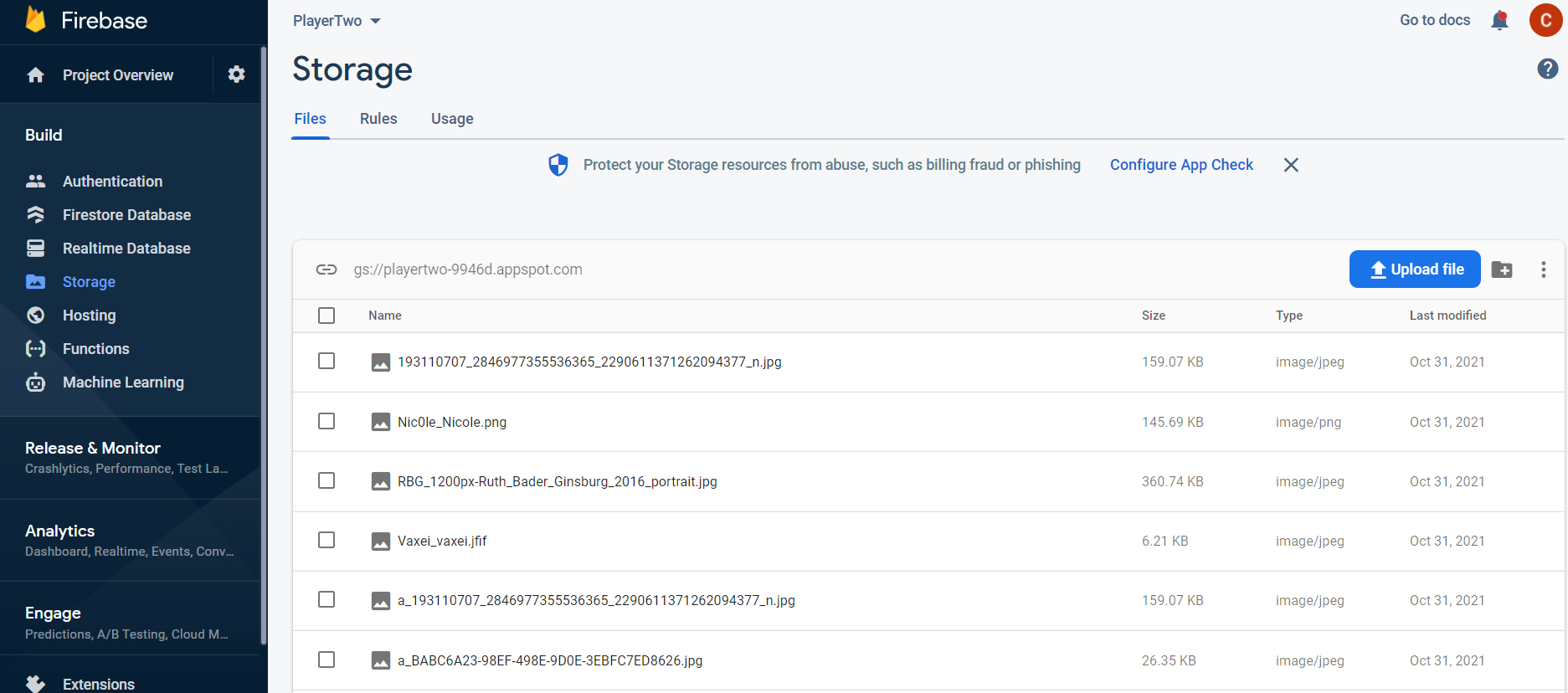This screenshot has height=693, width=1568.
Task: Open project settings gear icon
Action: pyautogui.click(x=237, y=74)
